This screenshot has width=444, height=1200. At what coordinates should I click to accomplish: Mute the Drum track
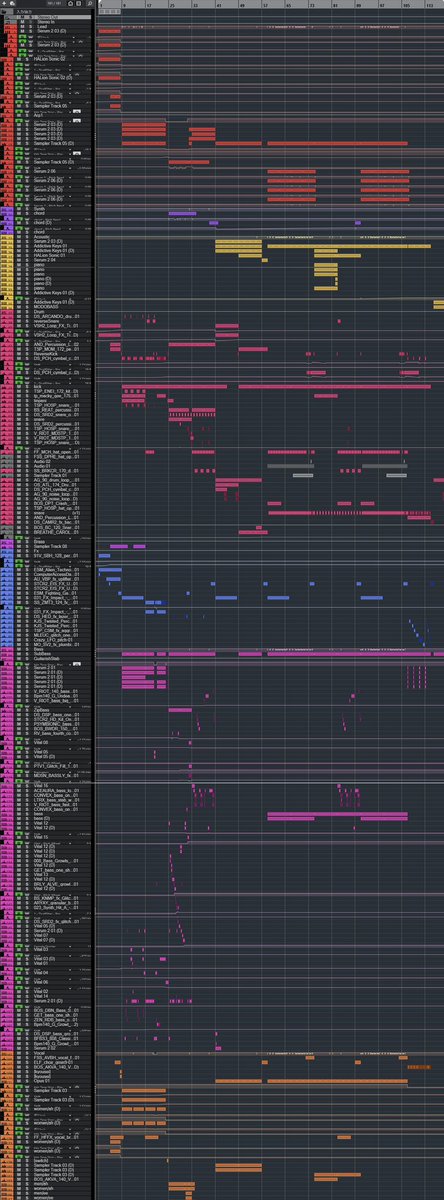coord(19,311)
